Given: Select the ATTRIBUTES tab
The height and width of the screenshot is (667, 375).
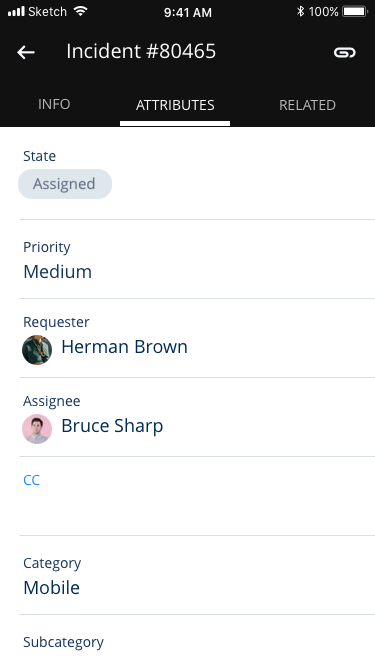Looking at the screenshot, I should [x=175, y=105].
